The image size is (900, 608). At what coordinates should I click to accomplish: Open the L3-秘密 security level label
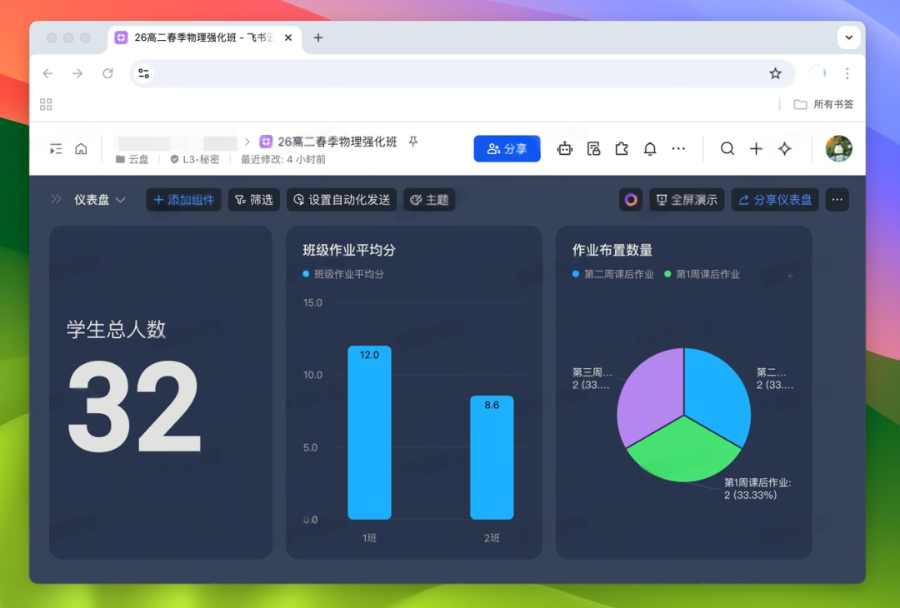point(195,160)
